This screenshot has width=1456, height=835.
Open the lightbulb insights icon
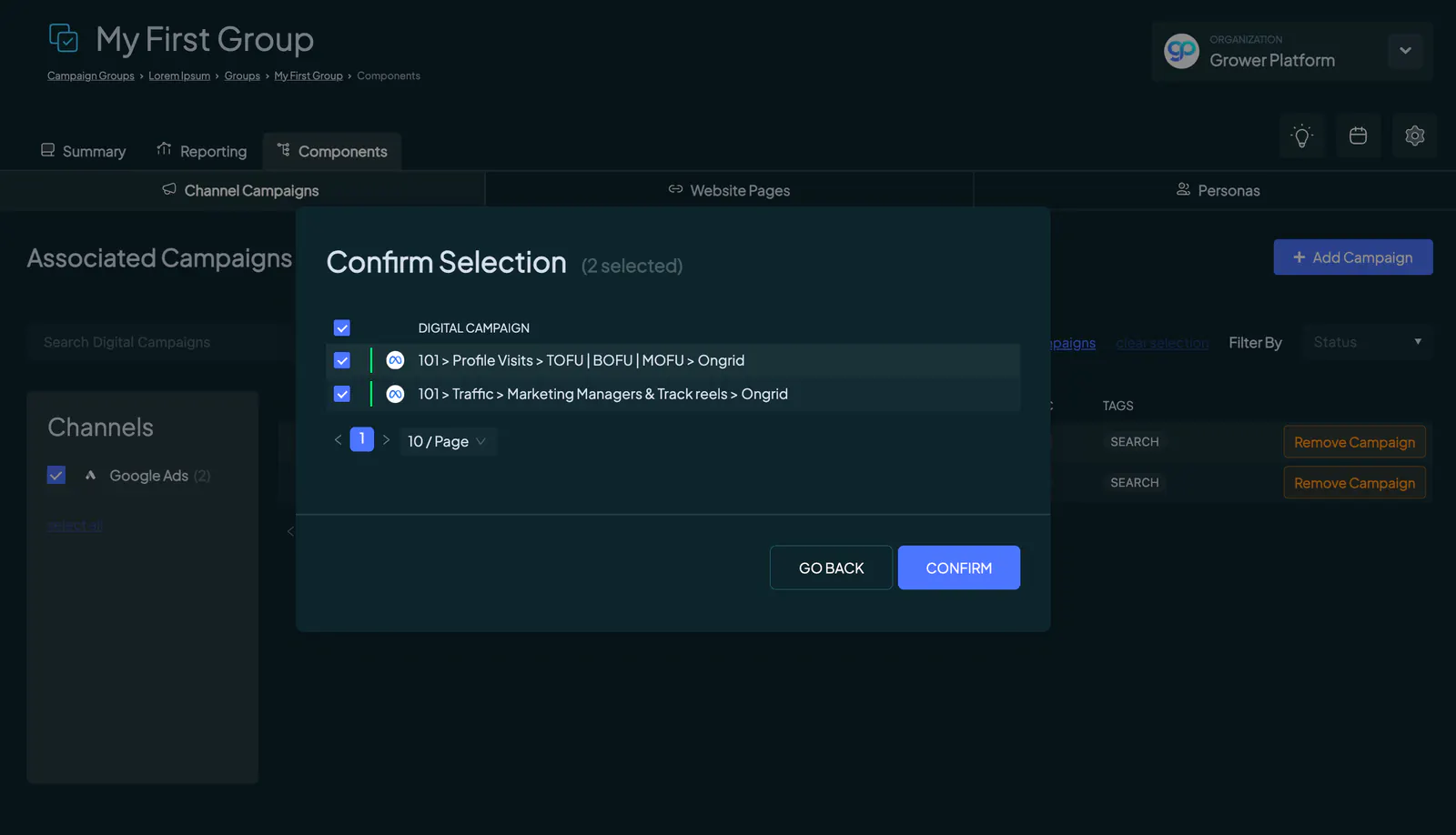(x=1302, y=136)
